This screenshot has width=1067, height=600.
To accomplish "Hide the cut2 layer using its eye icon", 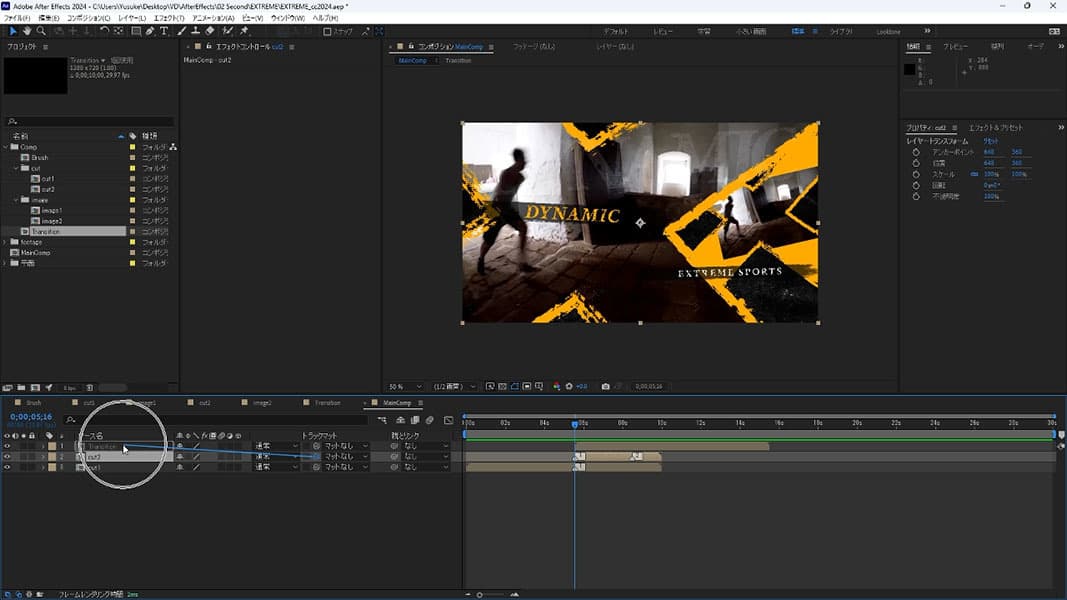I will point(7,457).
